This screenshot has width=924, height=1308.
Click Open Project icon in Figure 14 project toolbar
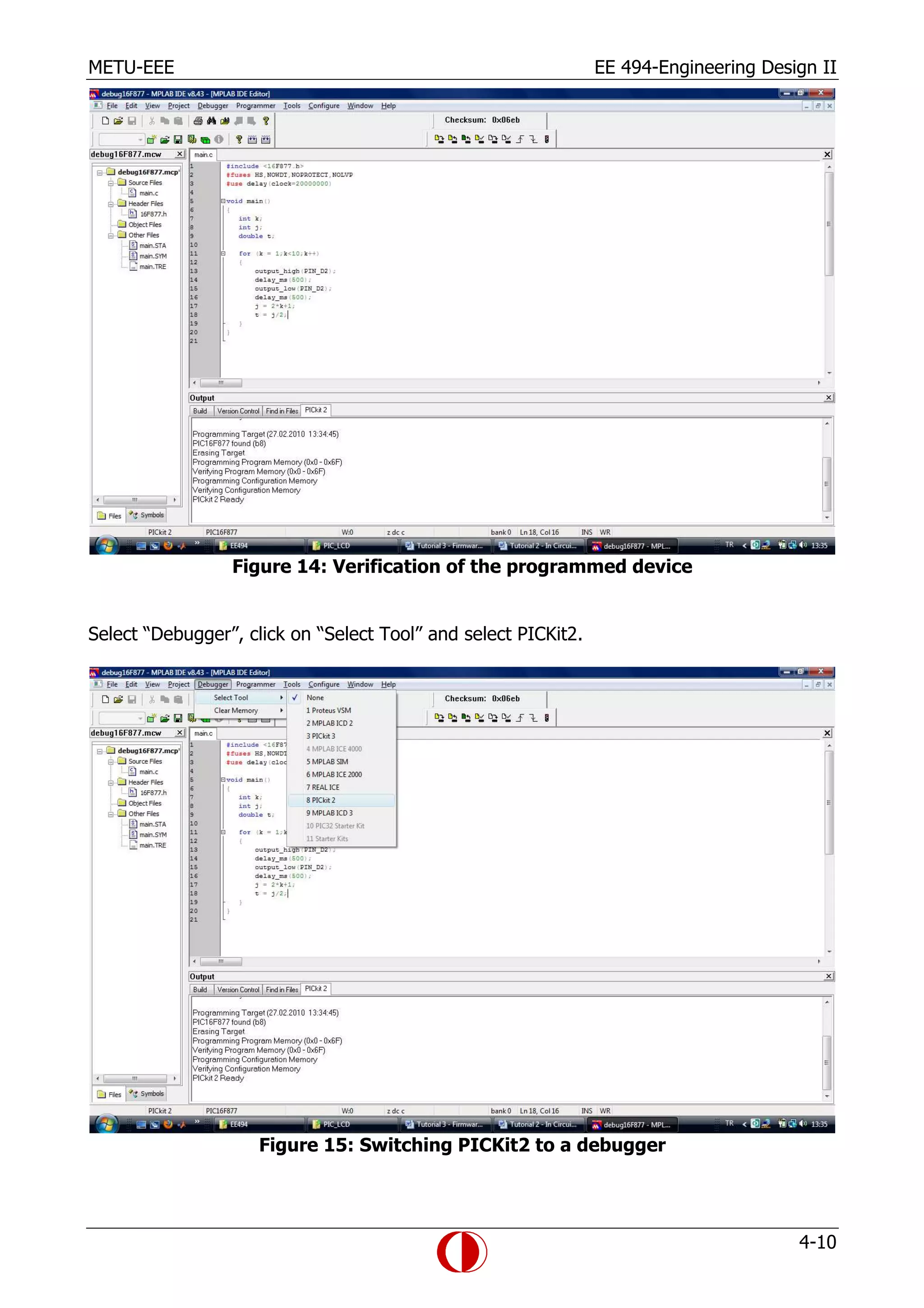coord(165,139)
